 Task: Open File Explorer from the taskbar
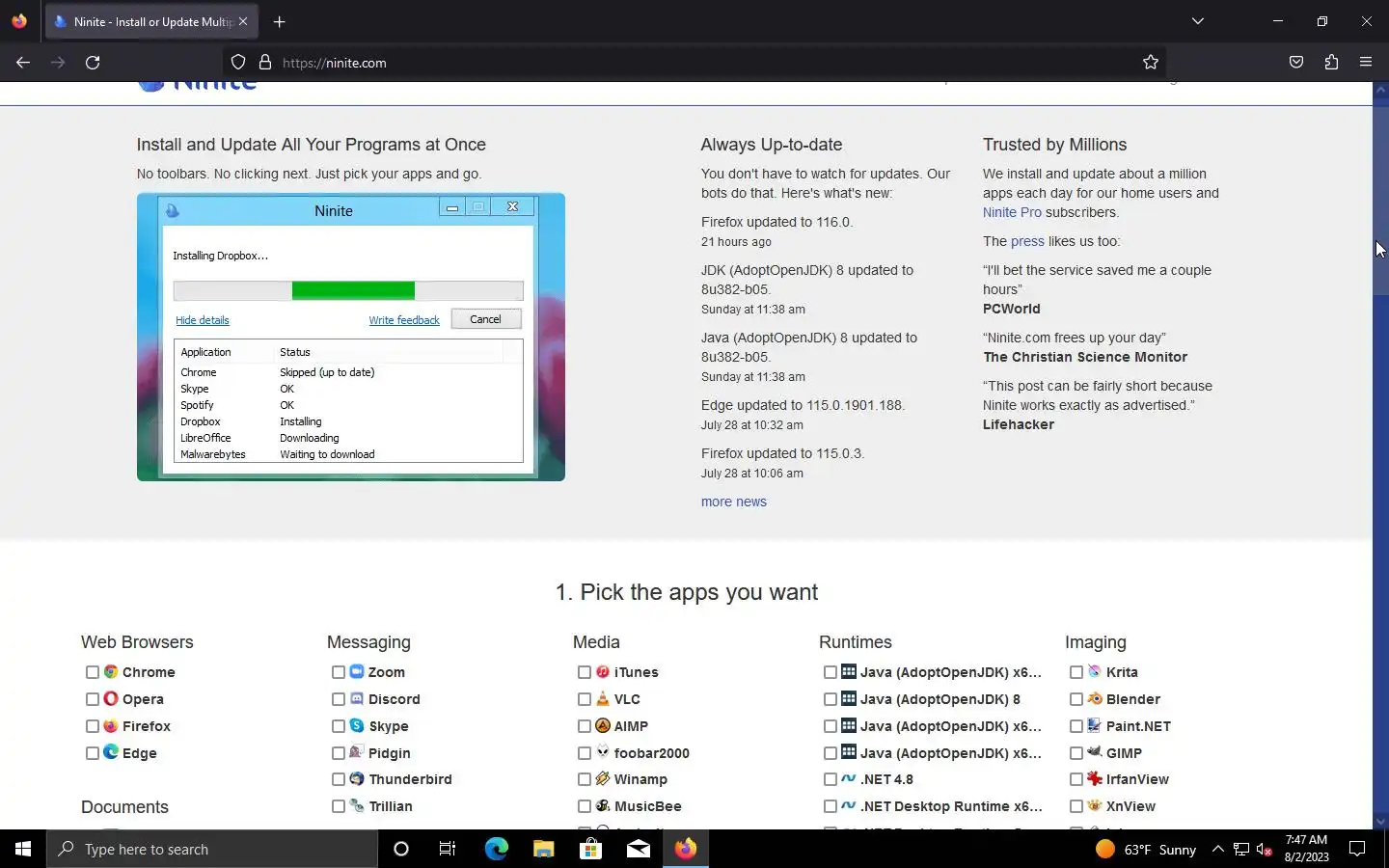click(543, 849)
